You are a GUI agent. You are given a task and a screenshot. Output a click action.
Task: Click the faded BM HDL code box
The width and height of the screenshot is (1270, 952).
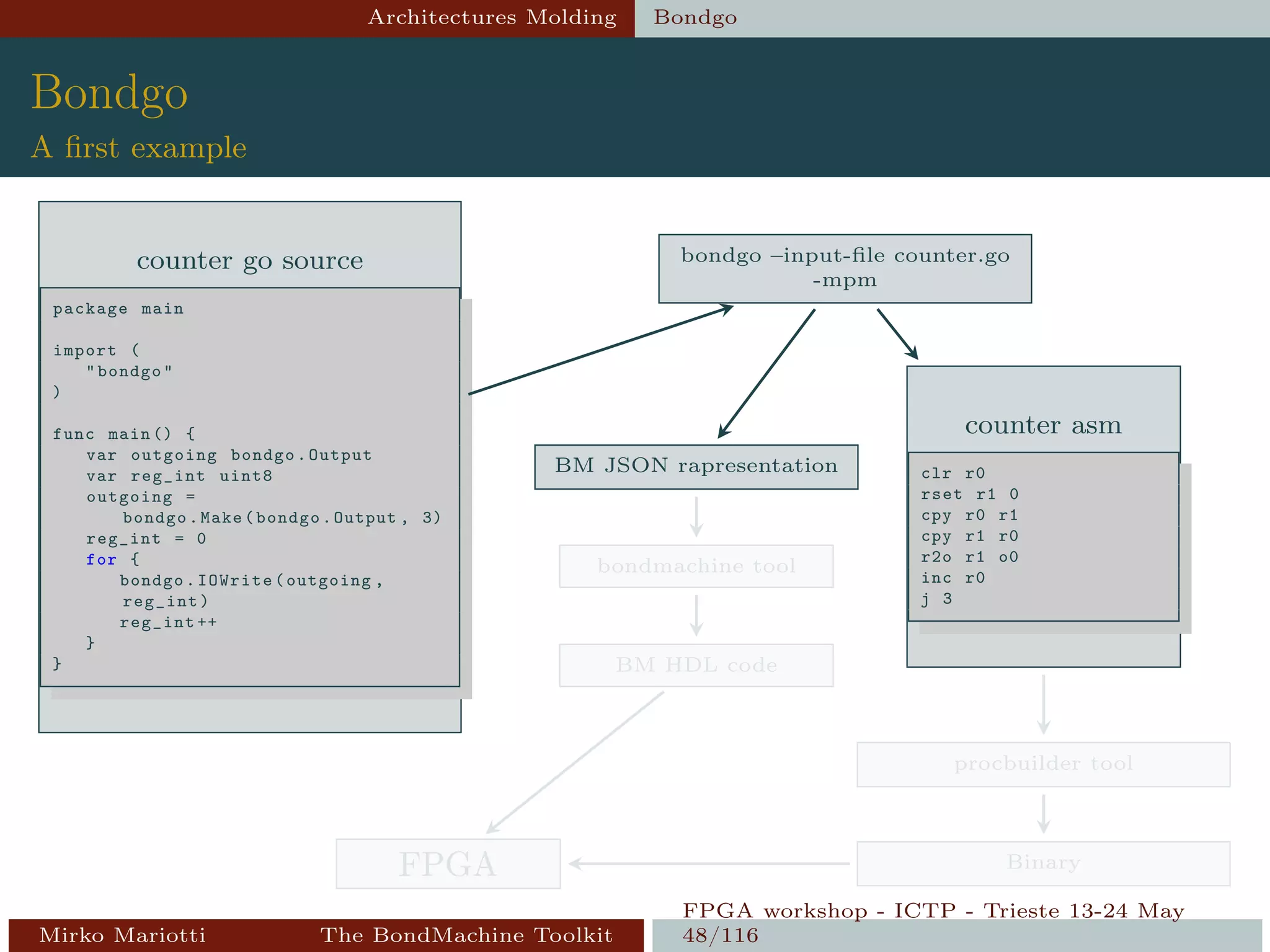(x=696, y=665)
